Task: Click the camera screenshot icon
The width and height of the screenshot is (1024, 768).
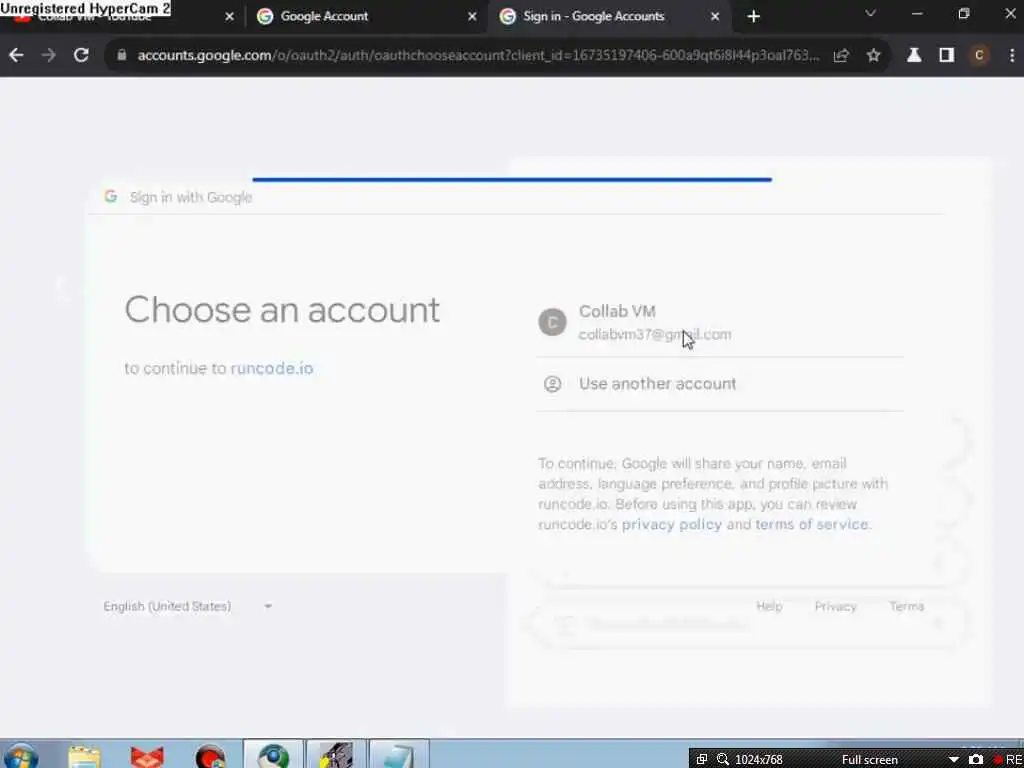Action: [x=976, y=760]
